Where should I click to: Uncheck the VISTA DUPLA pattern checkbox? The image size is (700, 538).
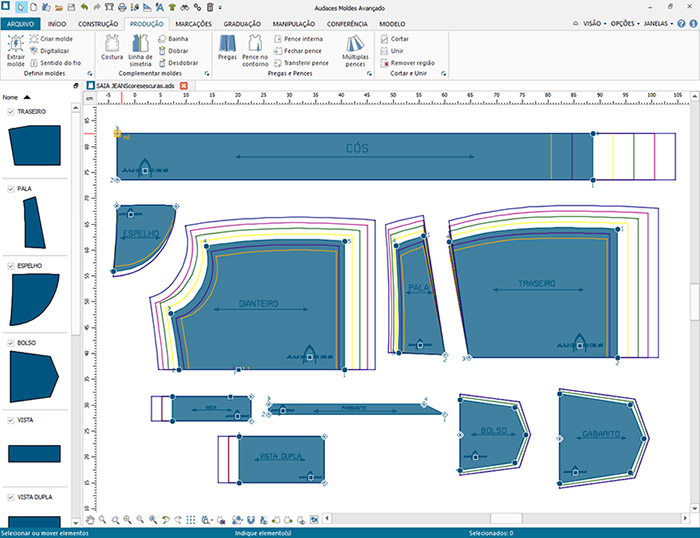tap(11, 497)
